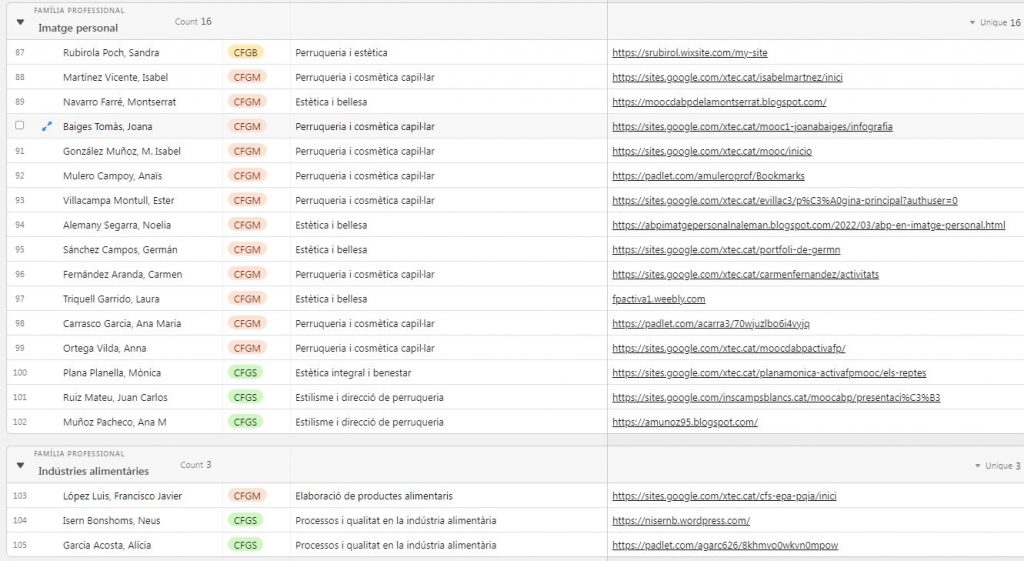The image size is (1024, 561).
Task: Open the amunoz95.blogspot.com link
Action: (684, 422)
